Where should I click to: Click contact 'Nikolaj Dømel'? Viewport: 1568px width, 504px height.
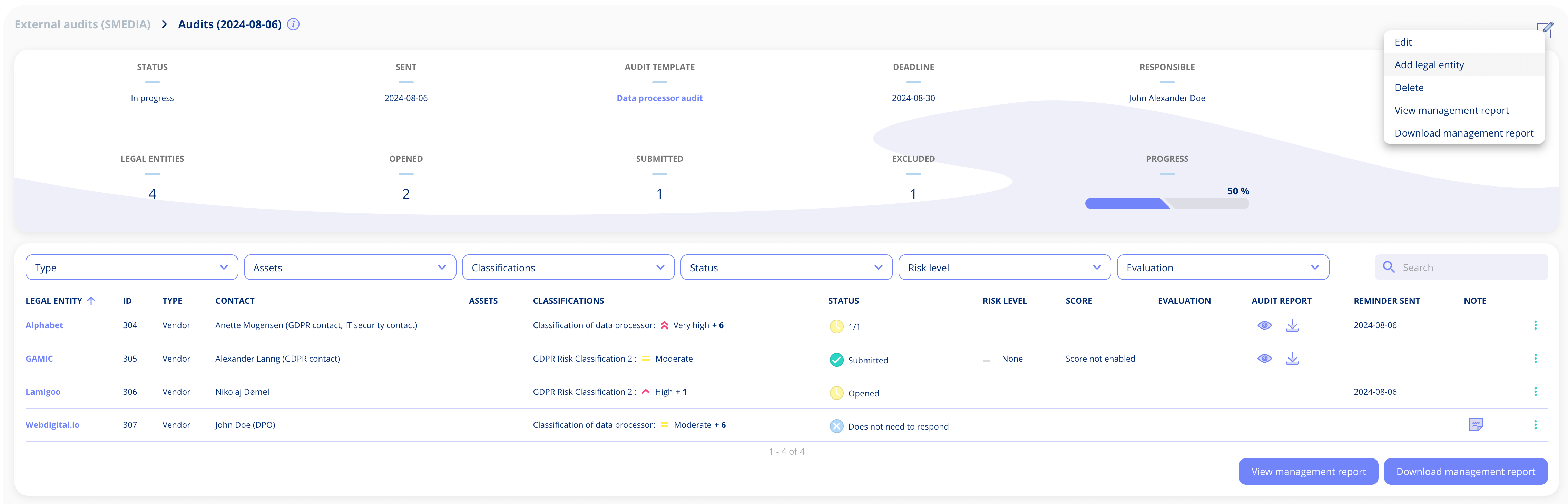click(242, 392)
